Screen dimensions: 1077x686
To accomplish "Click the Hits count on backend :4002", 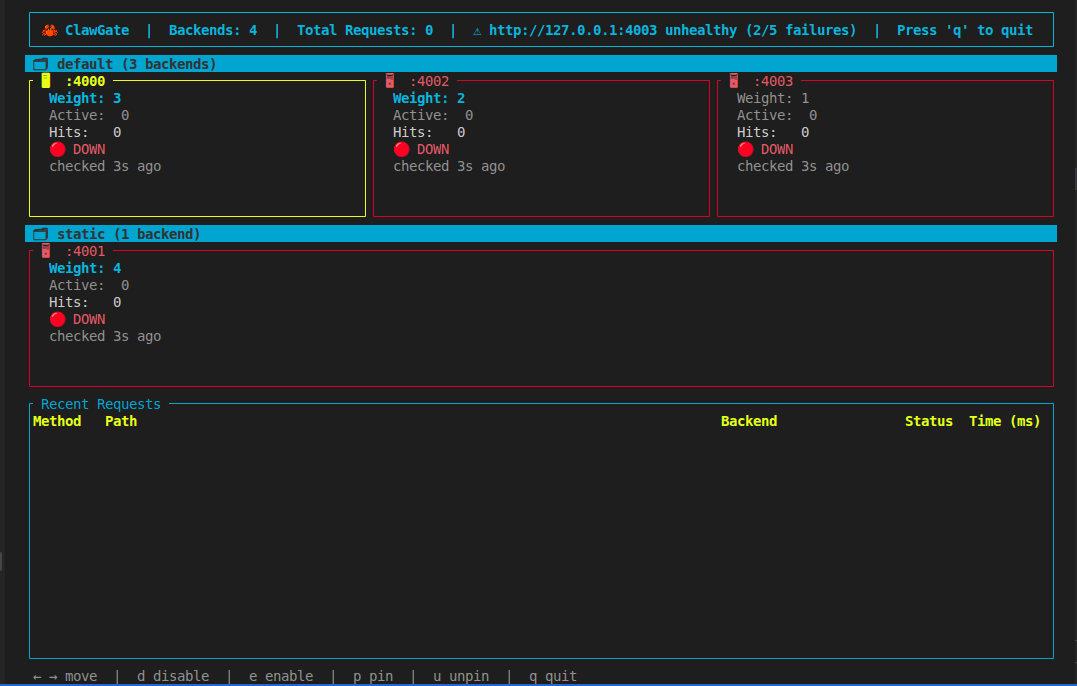I will click(x=429, y=133).
